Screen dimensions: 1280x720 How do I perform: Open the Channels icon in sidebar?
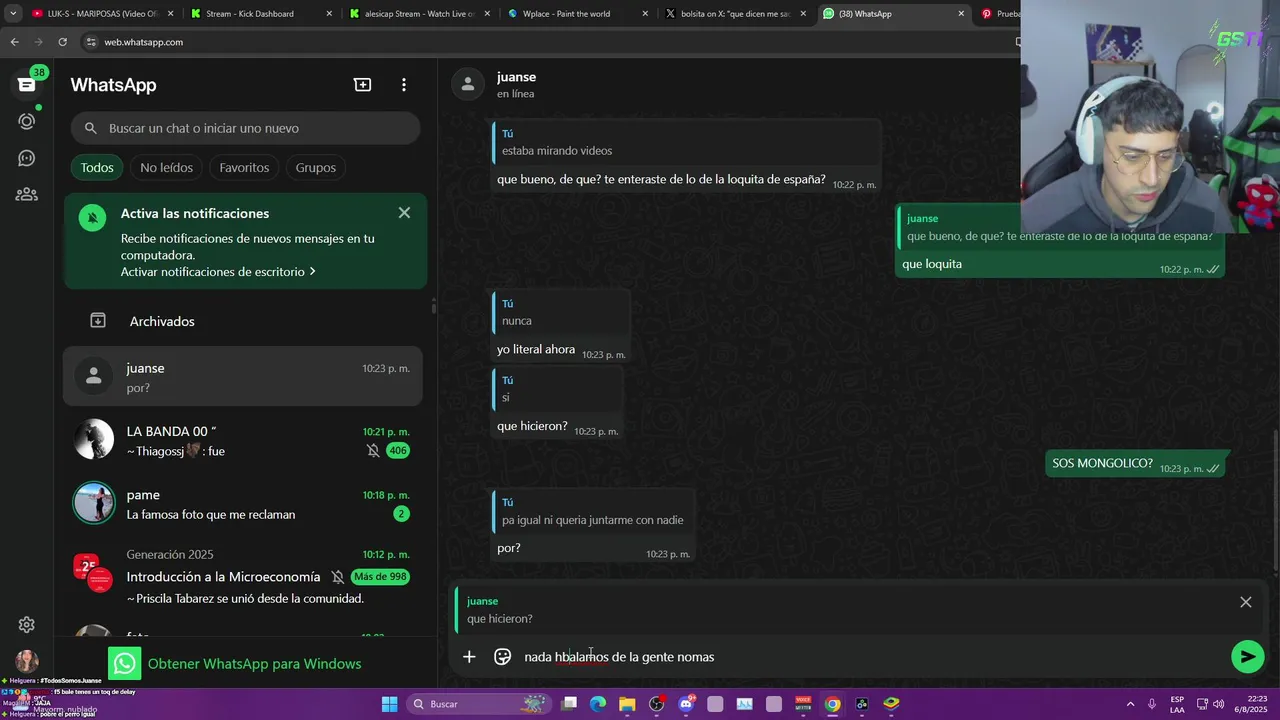point(27,158)
